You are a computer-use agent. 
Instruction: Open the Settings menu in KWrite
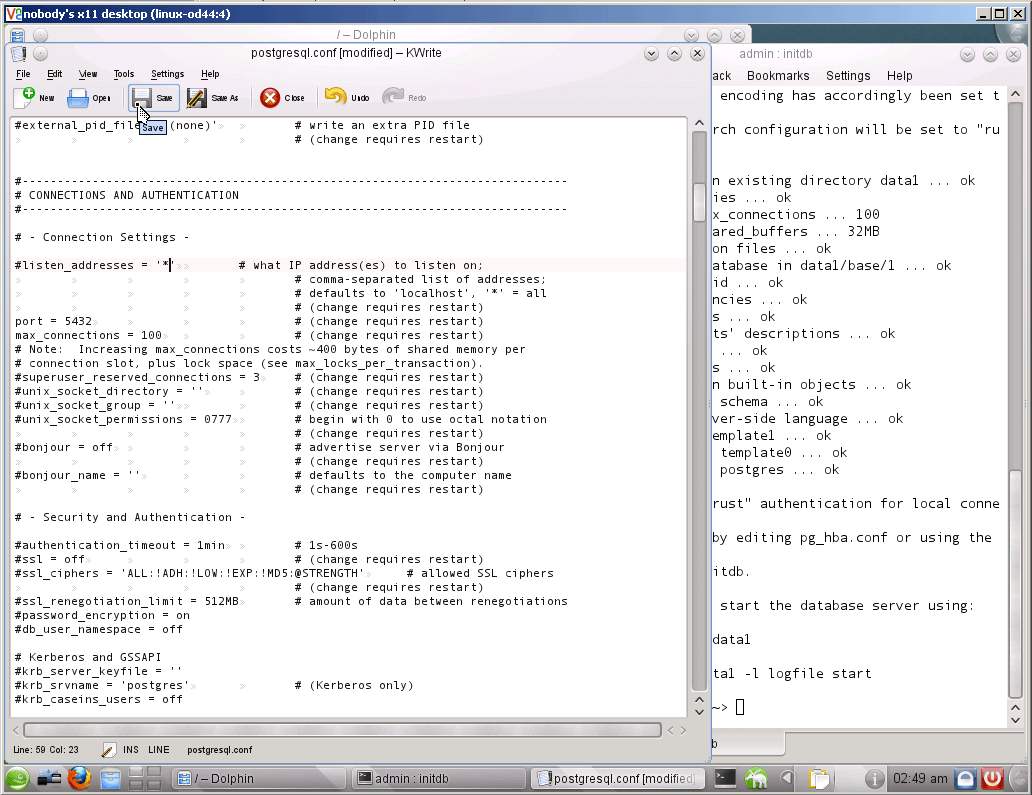[167, 74]
